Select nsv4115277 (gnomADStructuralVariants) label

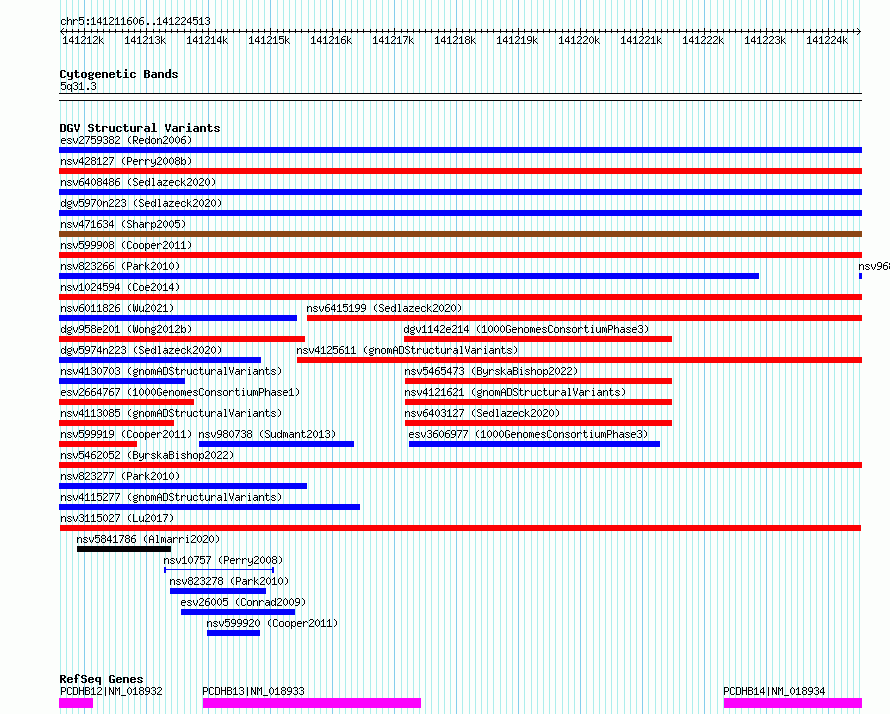(x=171, y=497)
